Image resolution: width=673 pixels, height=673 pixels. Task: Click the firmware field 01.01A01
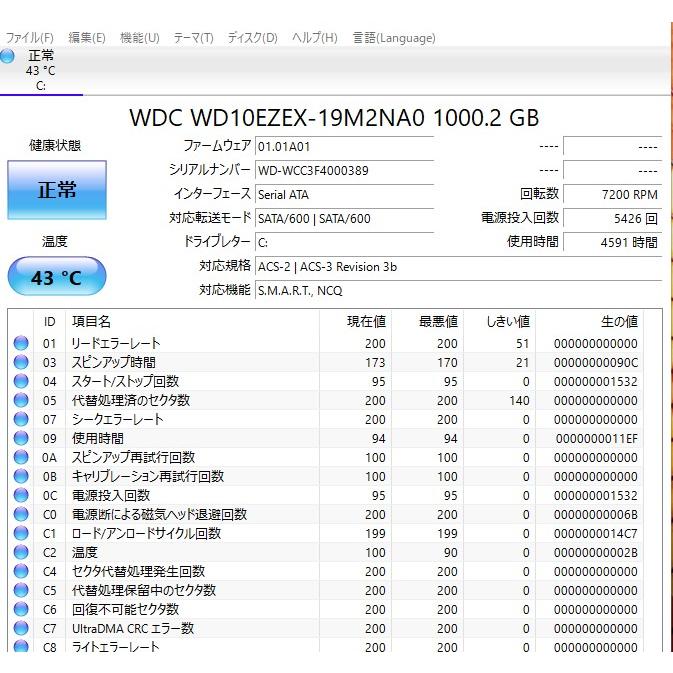coord(344,147)
